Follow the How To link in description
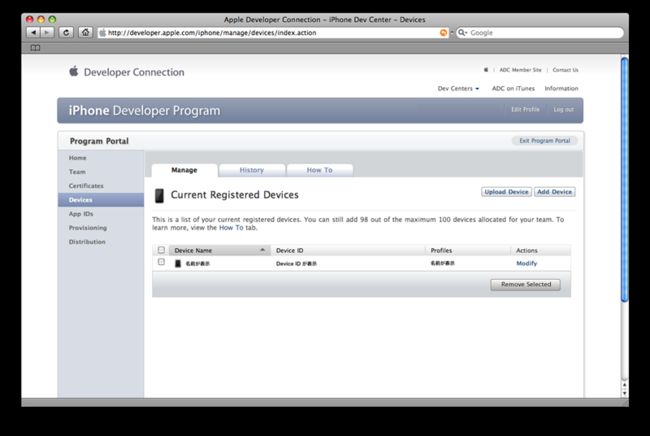 point(231,228)
